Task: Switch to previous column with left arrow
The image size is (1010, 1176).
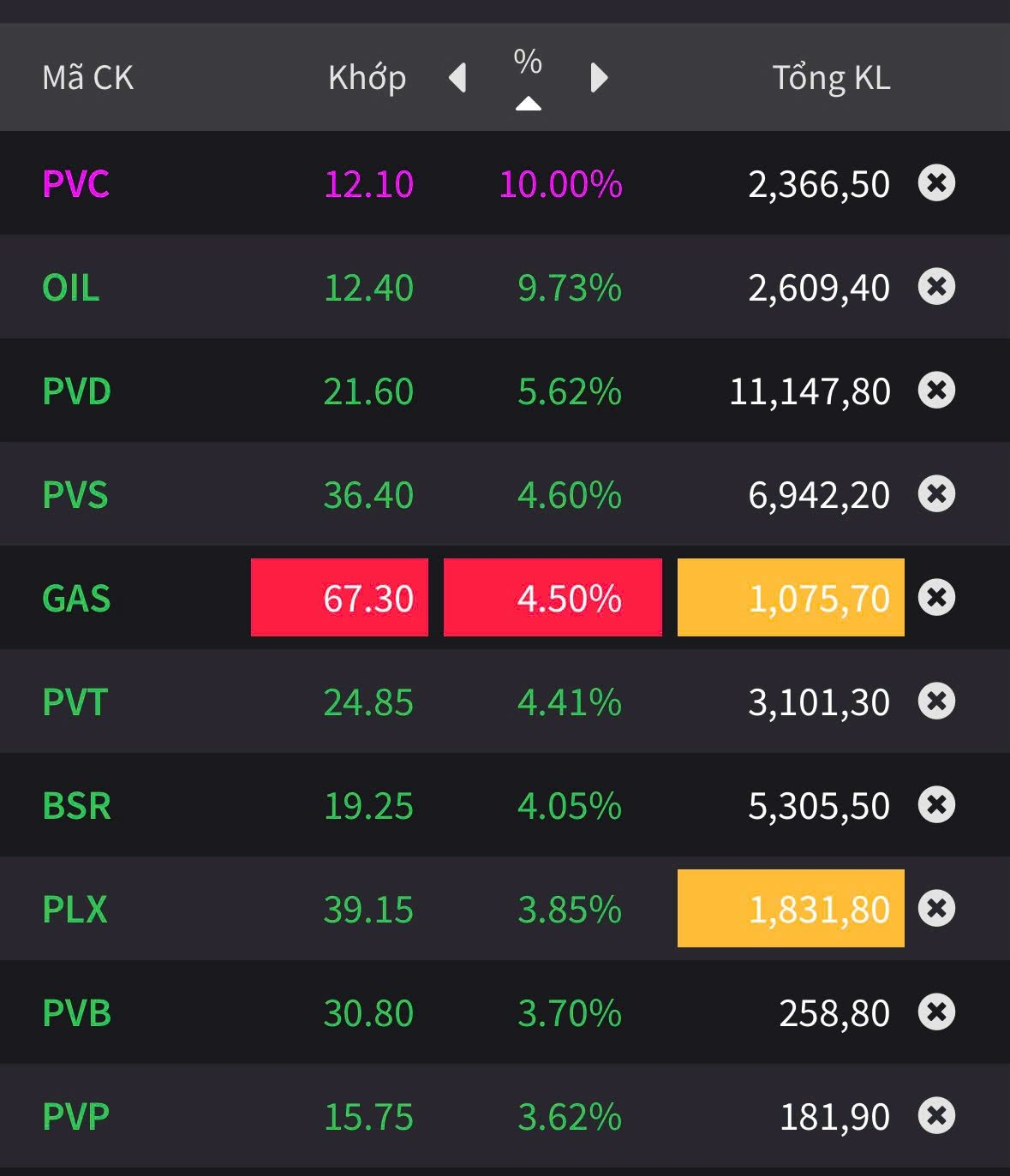Action: 458,78
